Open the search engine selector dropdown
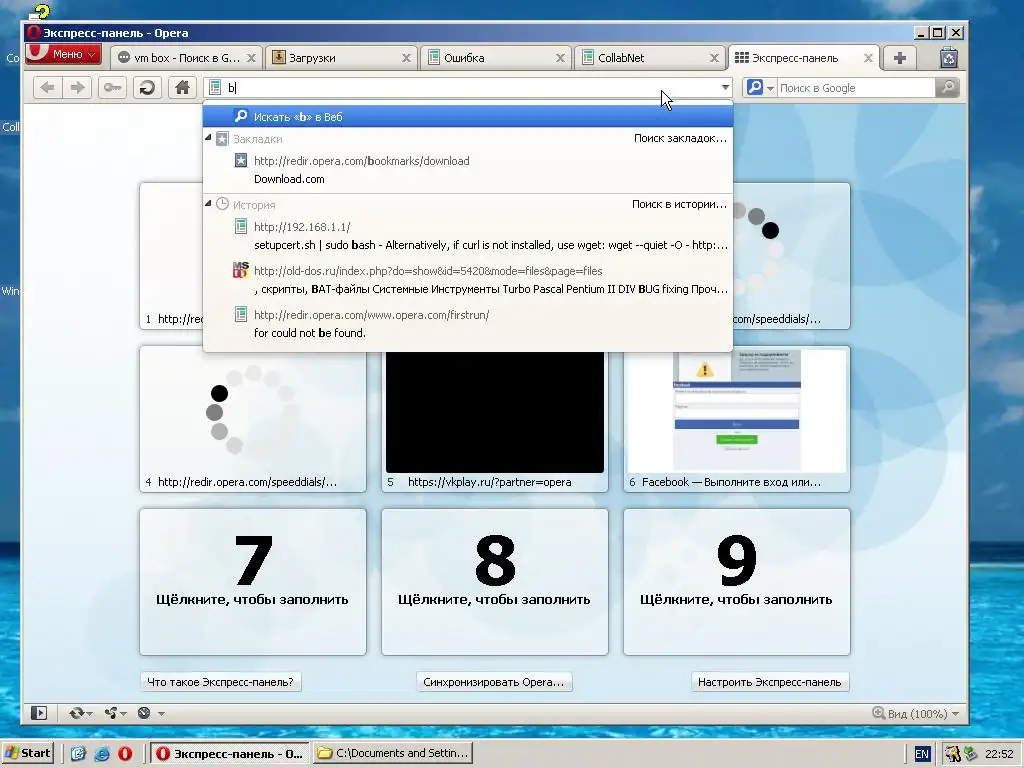The width and height of the screenshot is (1024, 768). [760, 88]
